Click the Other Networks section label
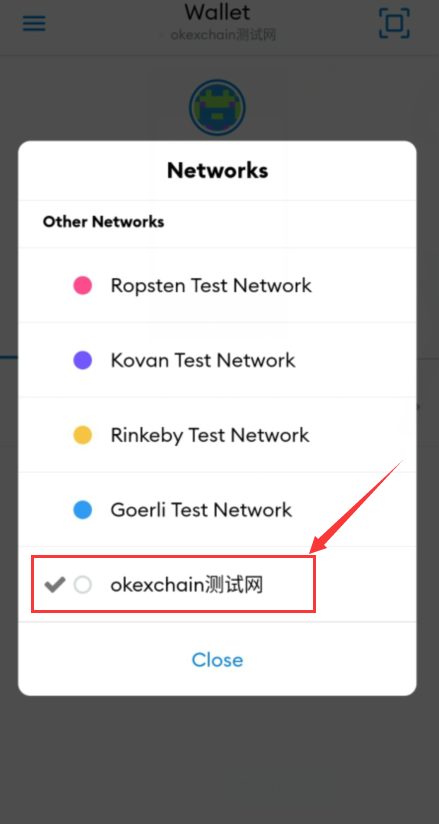 click(x=104, y=222)
